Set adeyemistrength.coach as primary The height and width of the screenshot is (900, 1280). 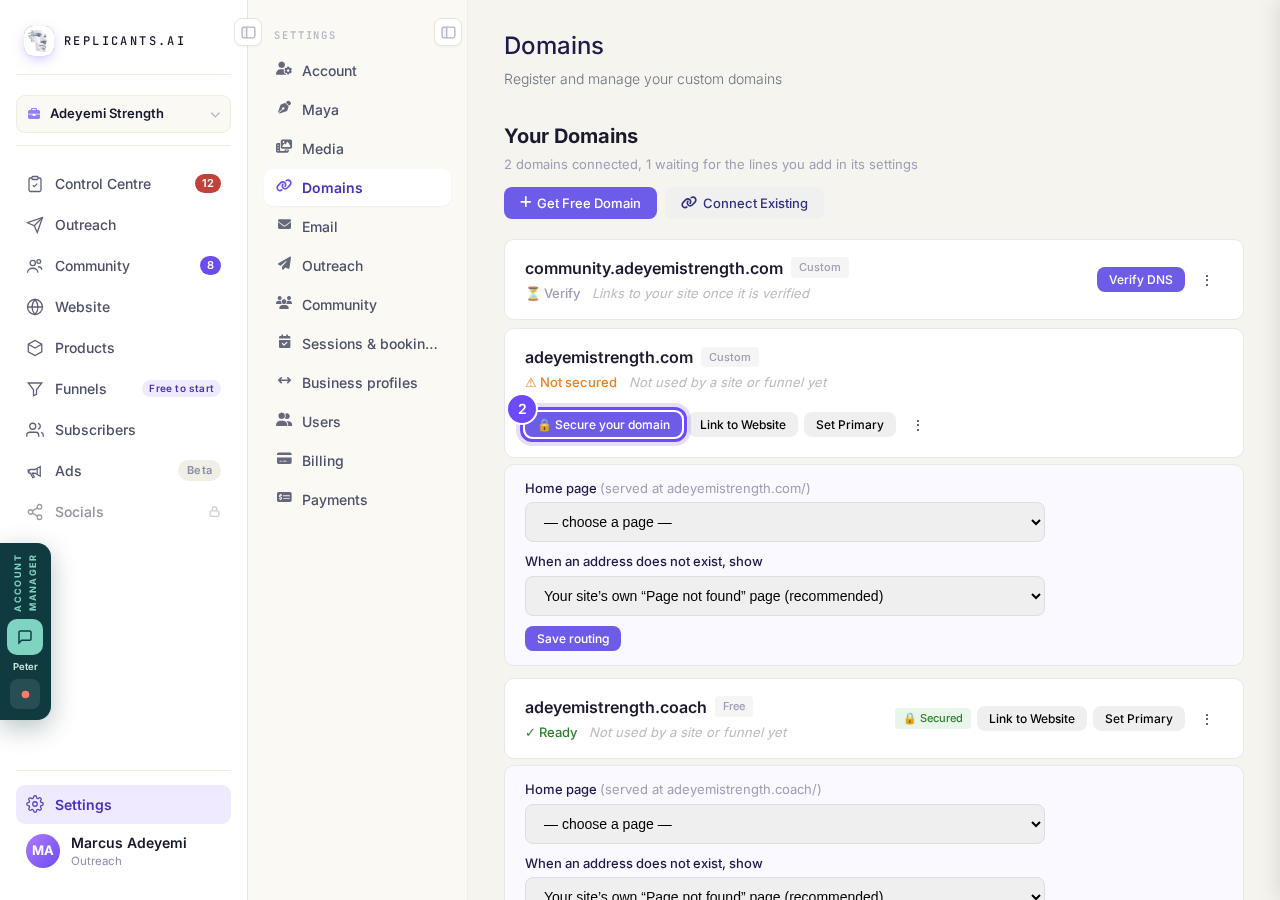tap(1139, 719)
